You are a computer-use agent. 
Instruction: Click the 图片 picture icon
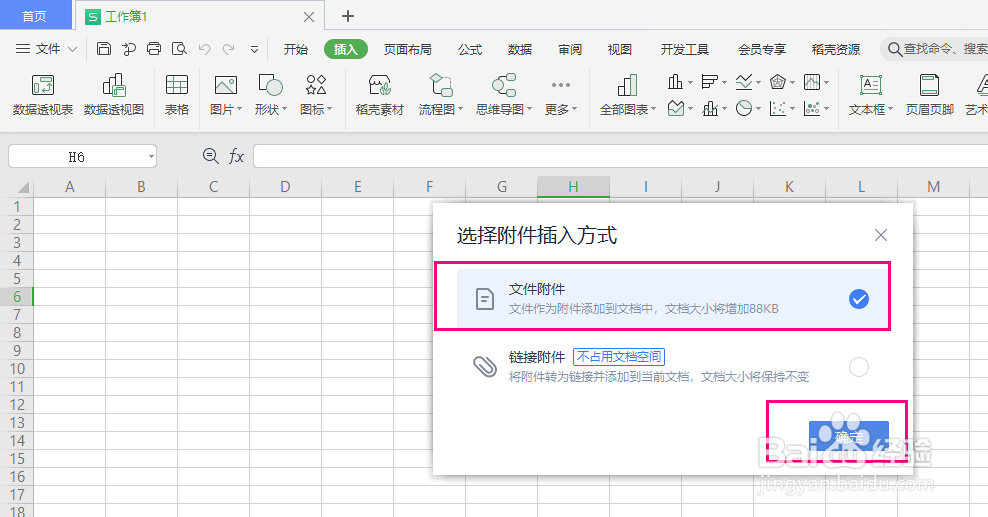click(x=226, y=85)
